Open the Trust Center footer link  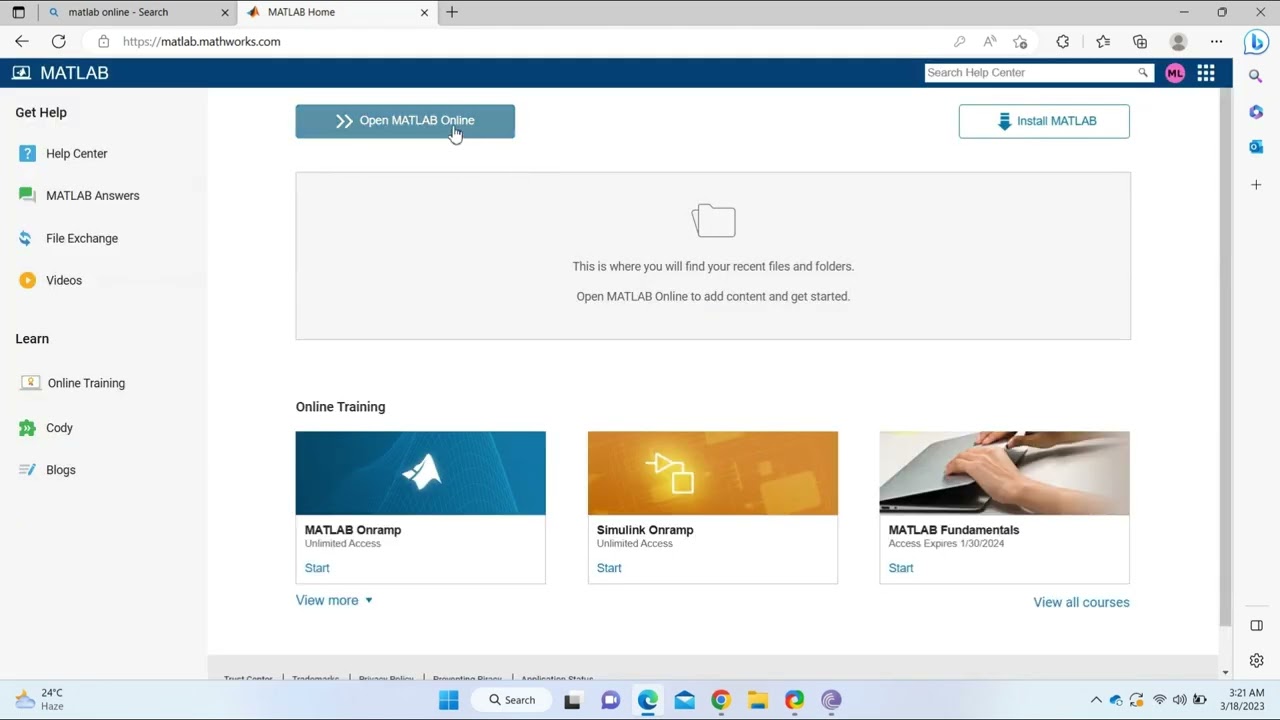248,678
